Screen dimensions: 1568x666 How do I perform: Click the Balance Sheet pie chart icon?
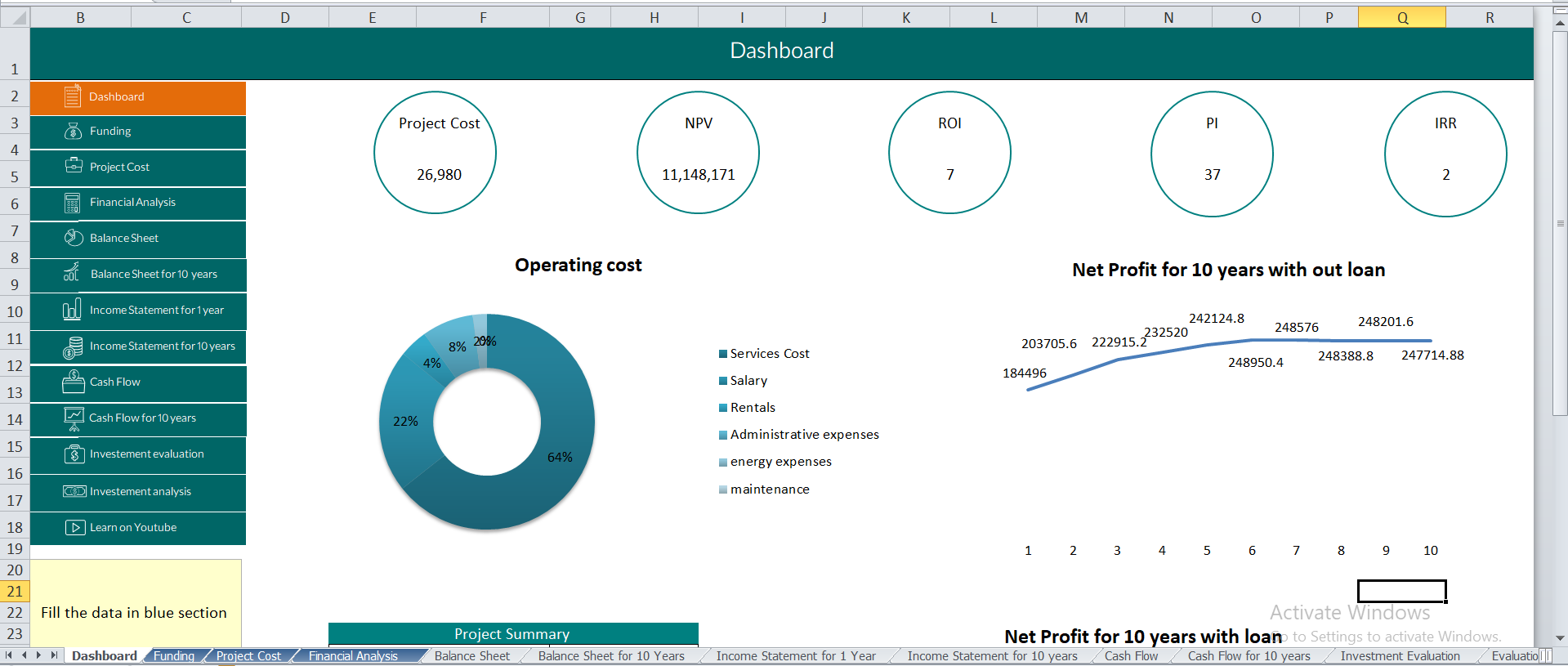[x=74, y=238]
